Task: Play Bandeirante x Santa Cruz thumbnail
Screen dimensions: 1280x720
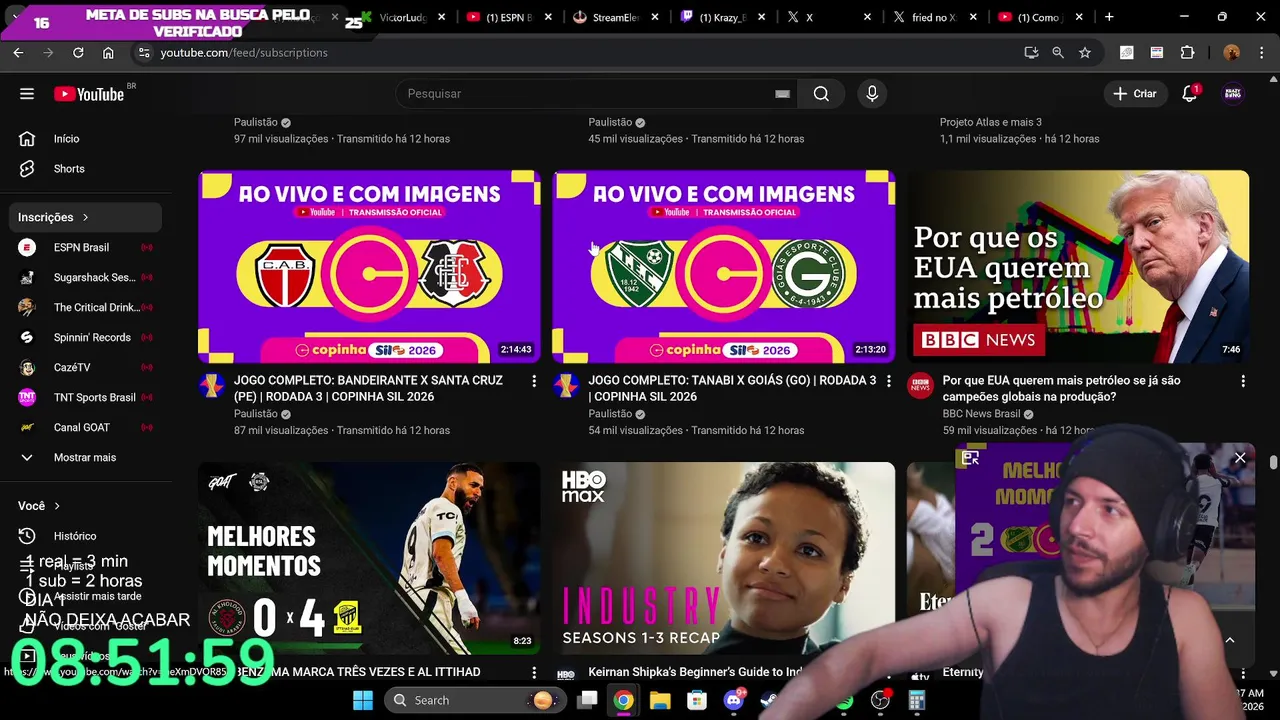Action: [369, 266]
